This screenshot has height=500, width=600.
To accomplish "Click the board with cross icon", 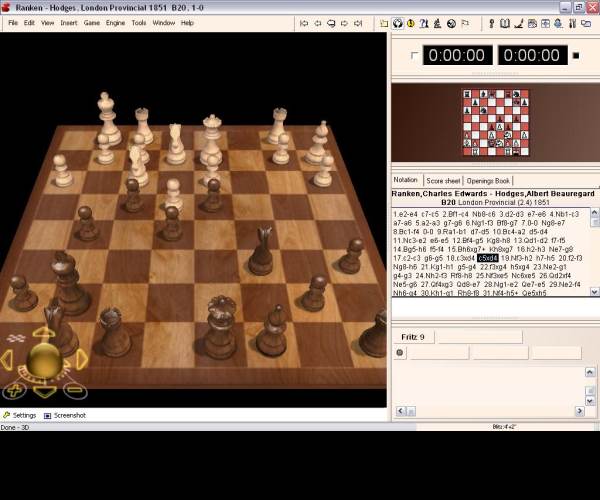I will [545, 23].
